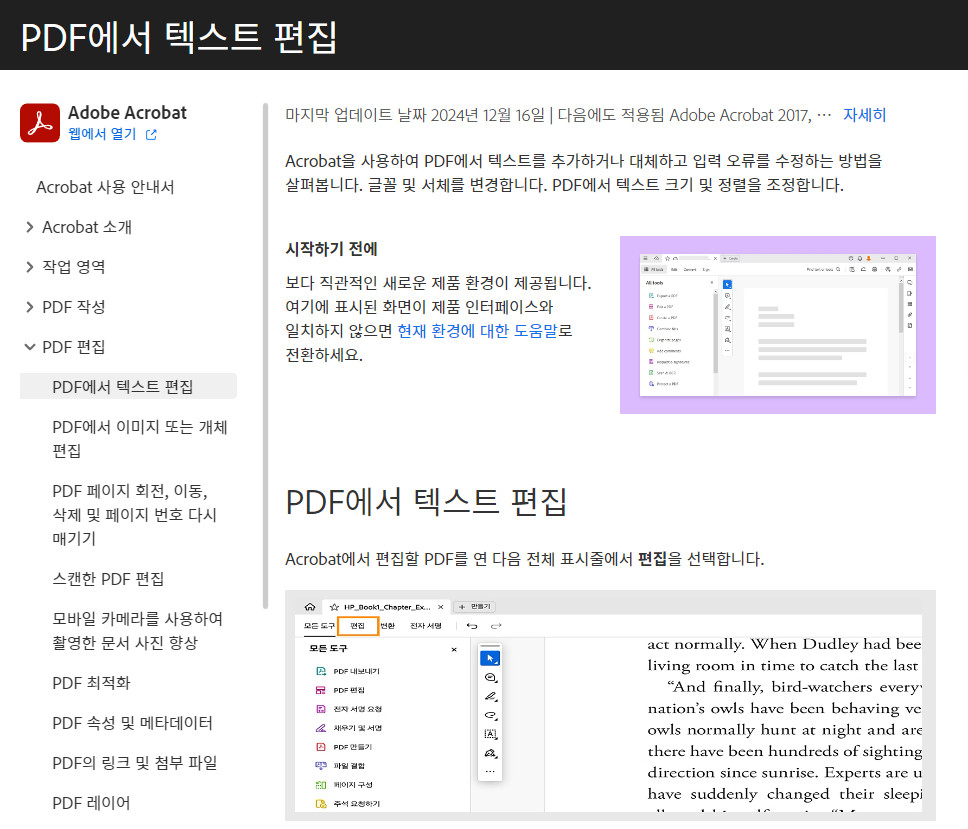The image size is (968, 829).
Task: Open PDF 페이지 회전, 이동, 삭제 topic
Action: 135,514
